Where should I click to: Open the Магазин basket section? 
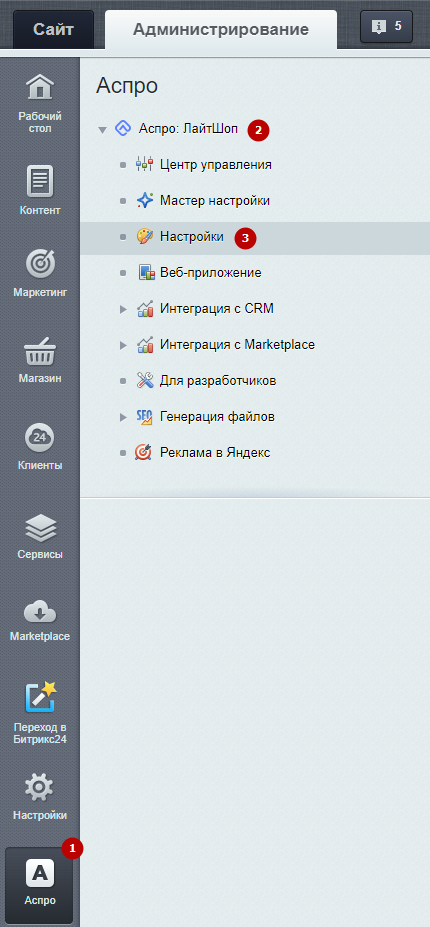coord(40,360)
